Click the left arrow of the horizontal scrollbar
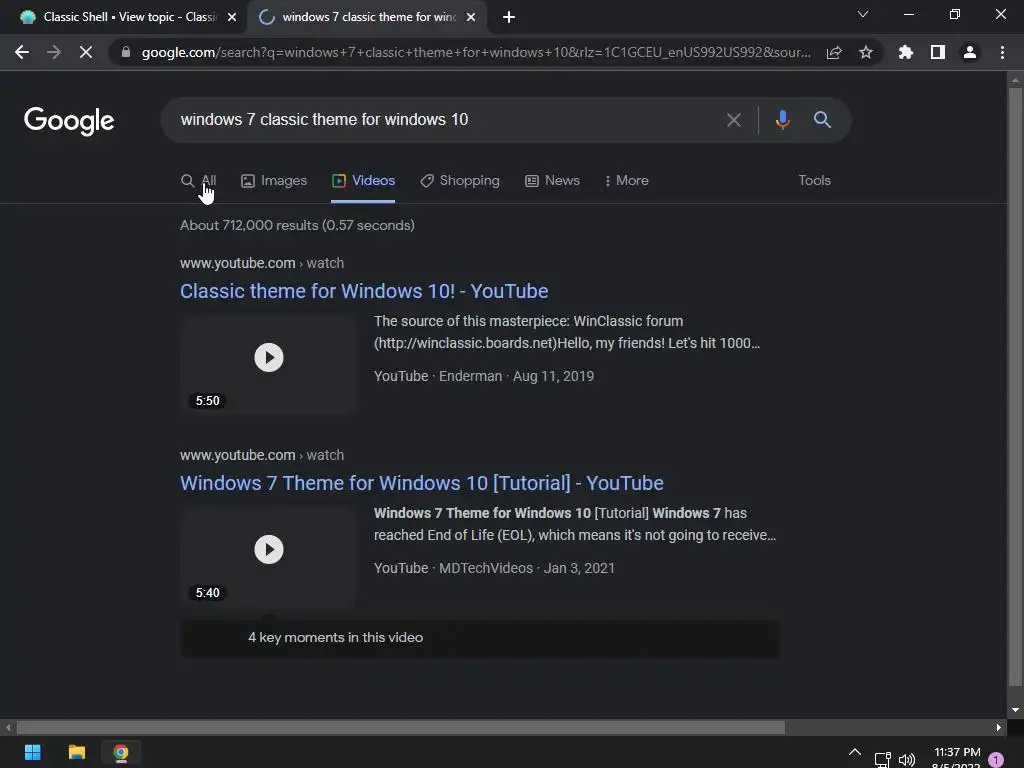The width and height of the screenshot is (1024, 768). (x=8, y=727)
